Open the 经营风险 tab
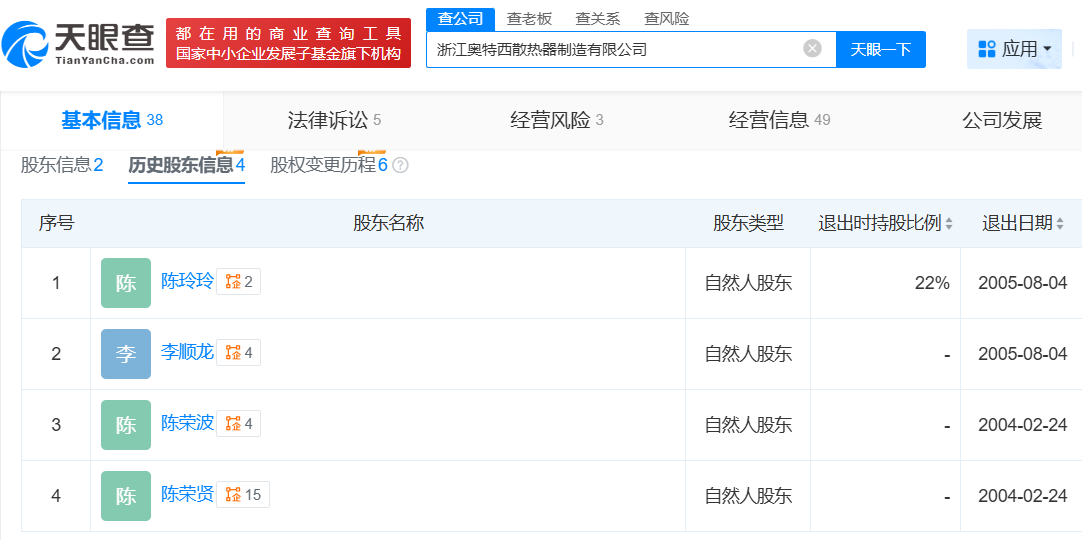Screen dimensions: 1082x540 click(x=556, y=121)
